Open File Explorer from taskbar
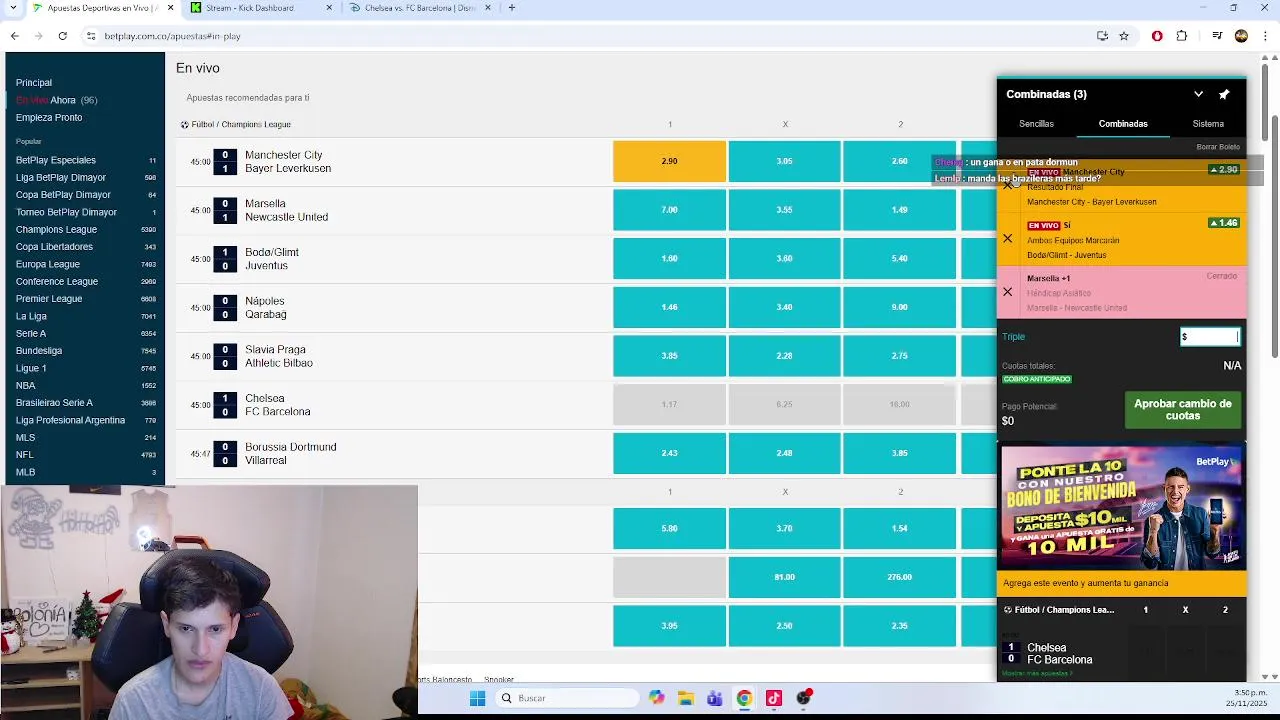 pos(685,698)
